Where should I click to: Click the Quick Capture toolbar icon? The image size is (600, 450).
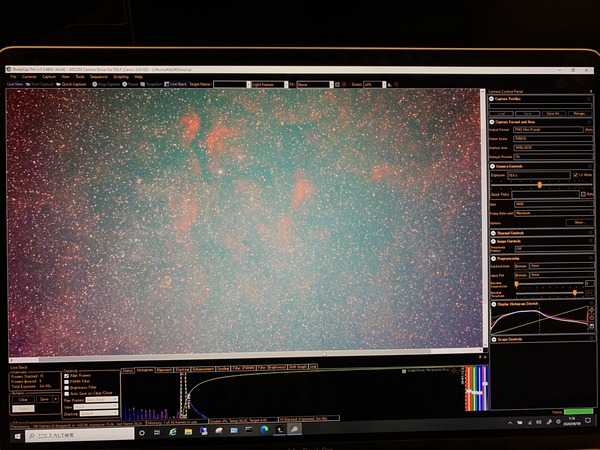coord(58,84)
